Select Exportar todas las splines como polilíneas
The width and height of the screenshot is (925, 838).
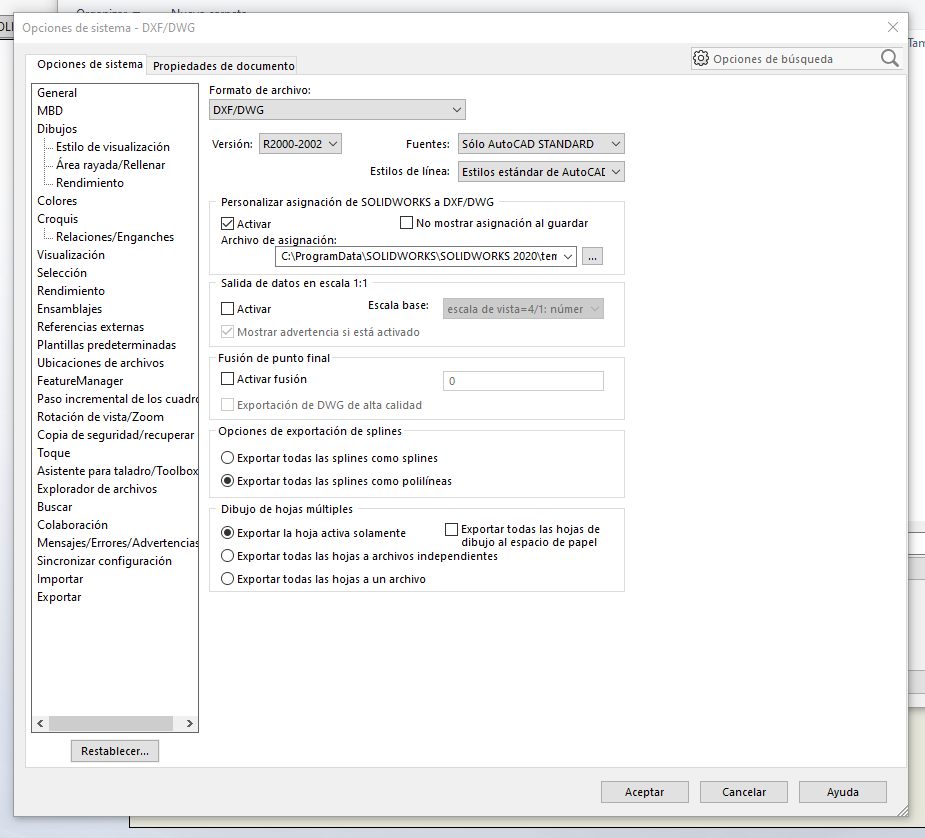tap(227, 481)
